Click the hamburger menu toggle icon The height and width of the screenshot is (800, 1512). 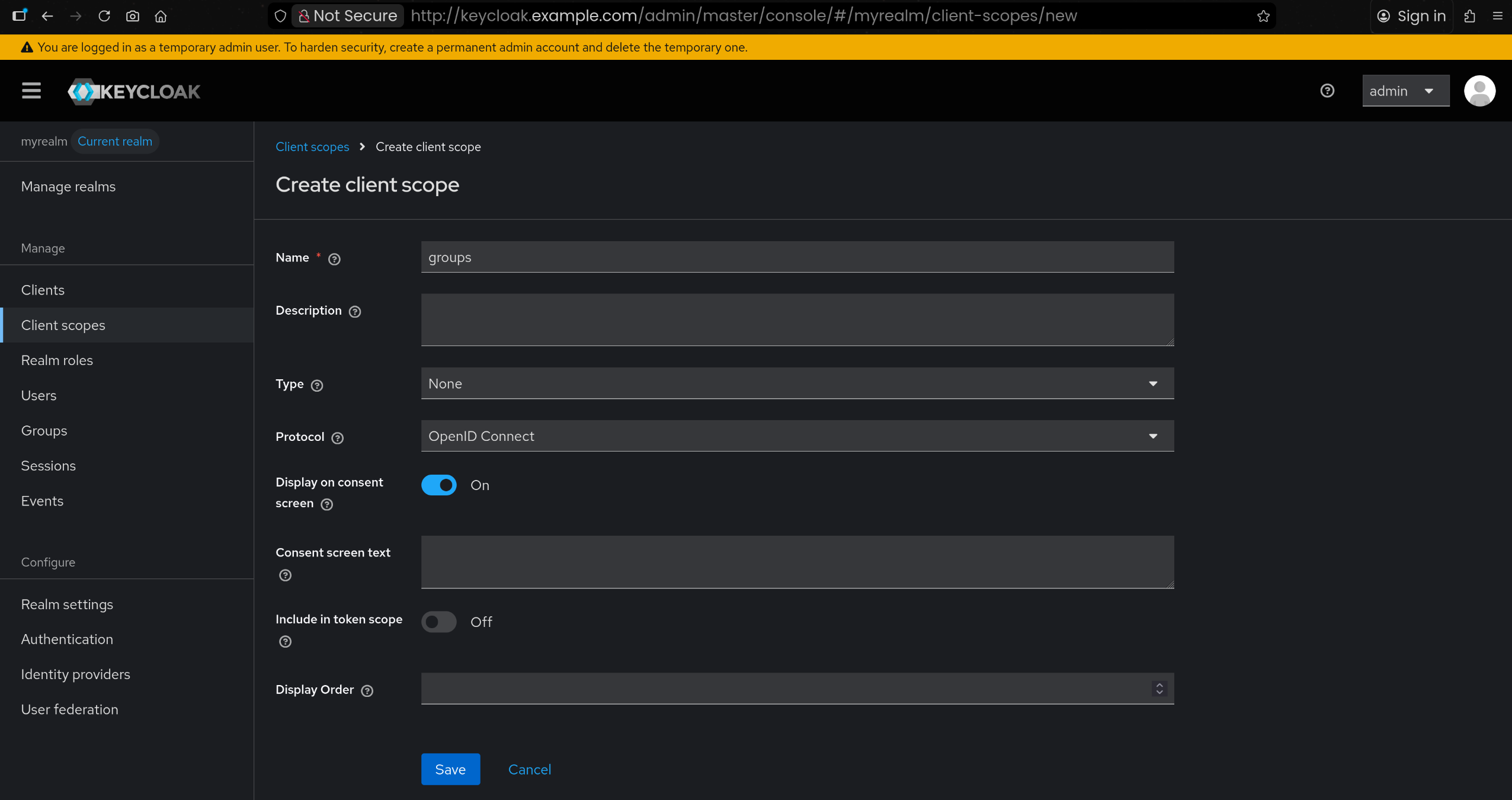31,91
